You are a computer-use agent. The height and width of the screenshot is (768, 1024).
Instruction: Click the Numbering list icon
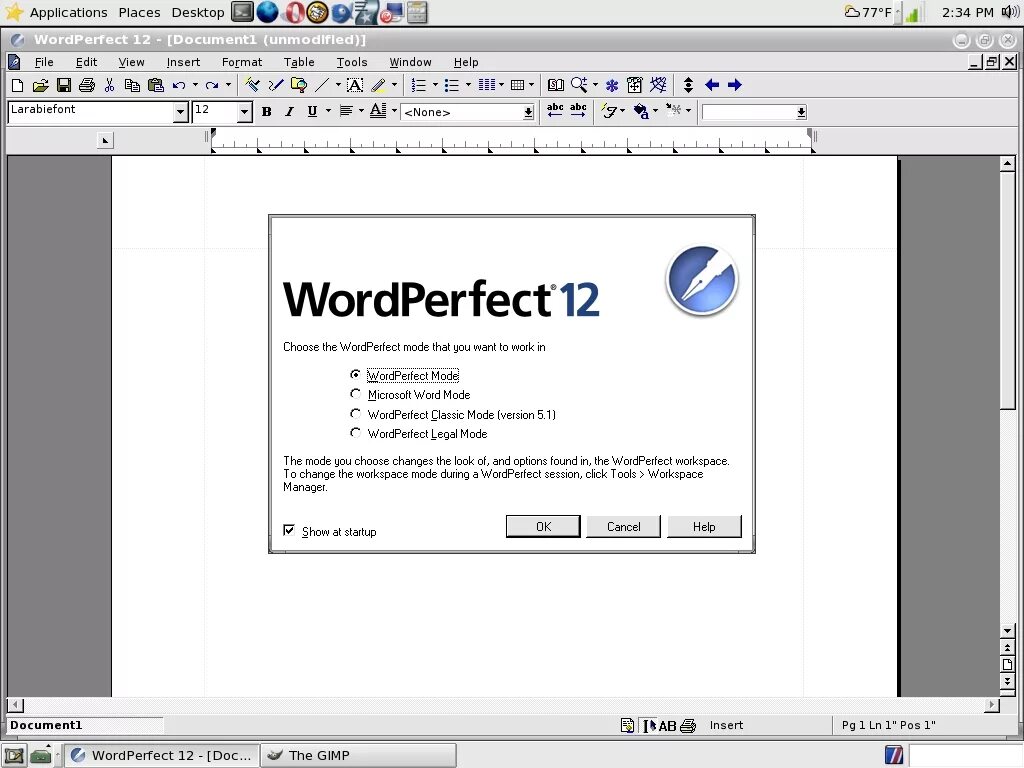click(419, 85)
